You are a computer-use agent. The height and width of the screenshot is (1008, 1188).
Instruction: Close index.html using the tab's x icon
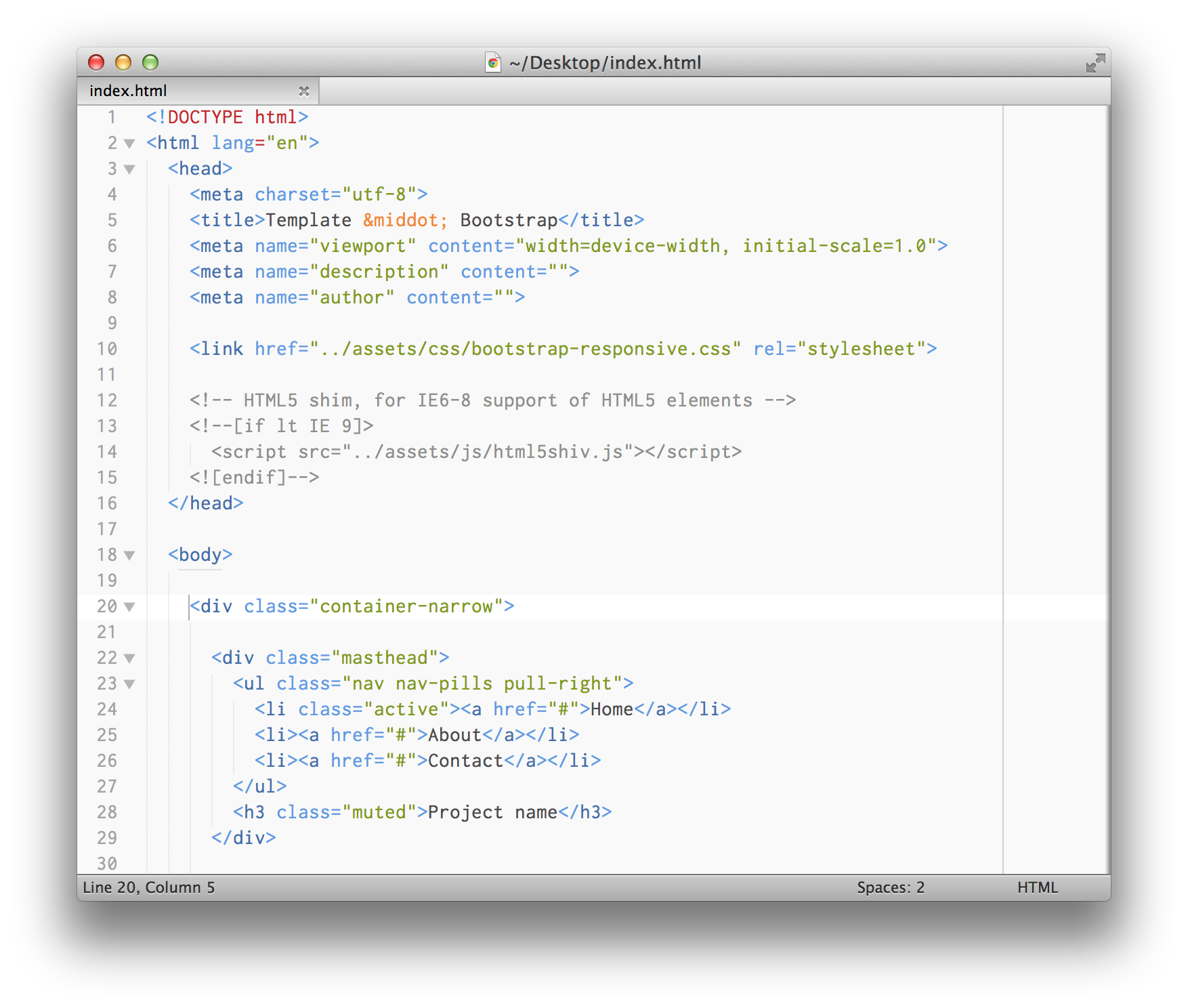pos(304,91)
